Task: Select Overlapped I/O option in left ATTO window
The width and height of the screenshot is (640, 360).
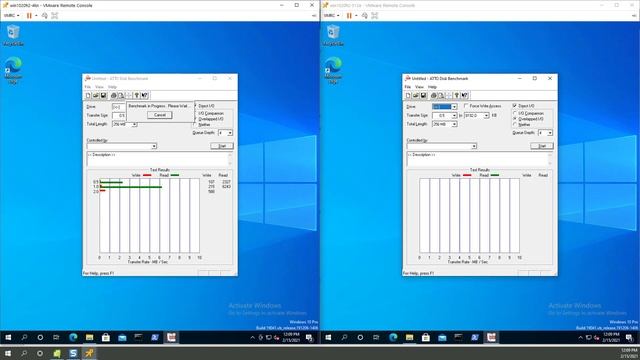Action: (x=211, y=119)
